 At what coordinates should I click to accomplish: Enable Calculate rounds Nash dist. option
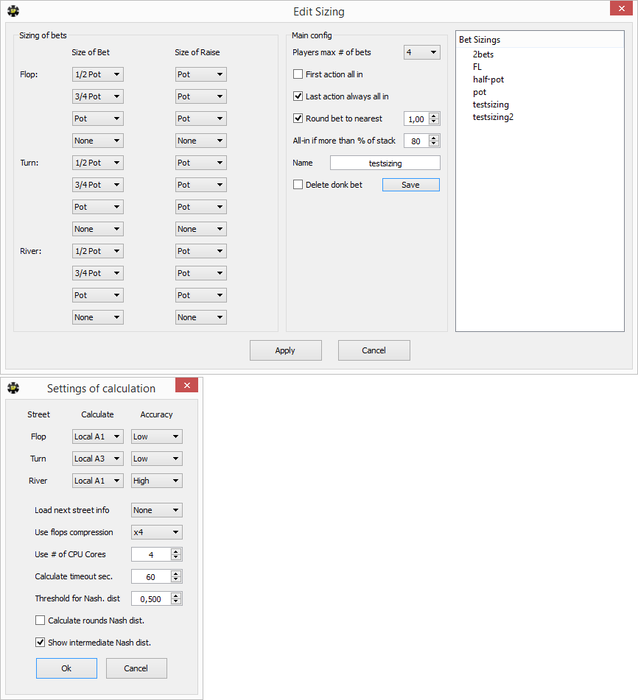click(x=40, y=620)
